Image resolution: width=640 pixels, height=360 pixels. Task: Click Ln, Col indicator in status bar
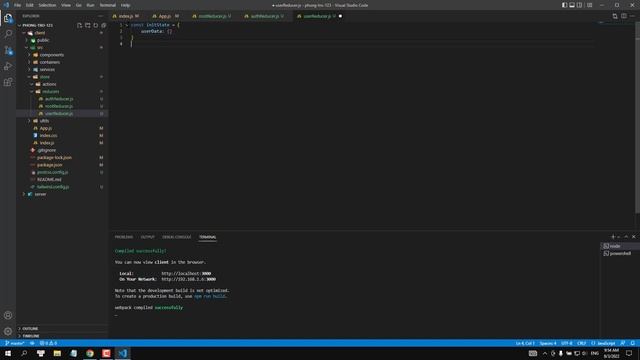[525, 343]
